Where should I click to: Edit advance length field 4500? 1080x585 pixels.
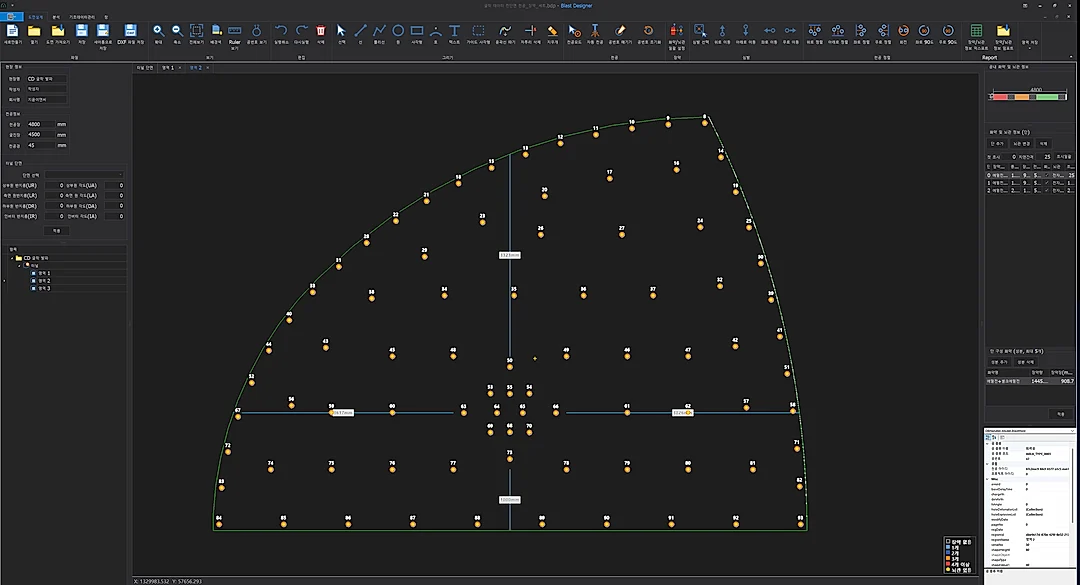[40, 135]
